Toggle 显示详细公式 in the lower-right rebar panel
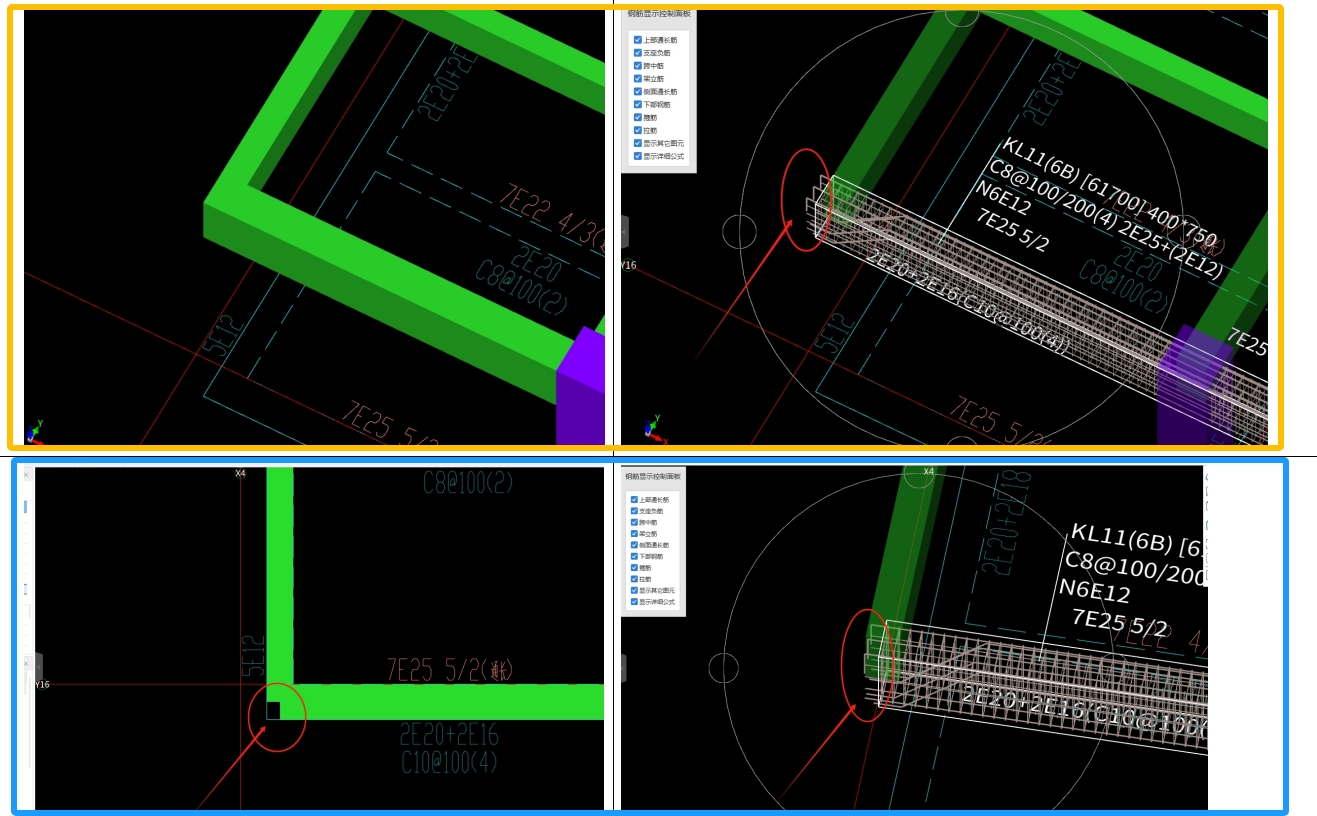Viewport: 1317px width, 816px height. coord(634,602)
